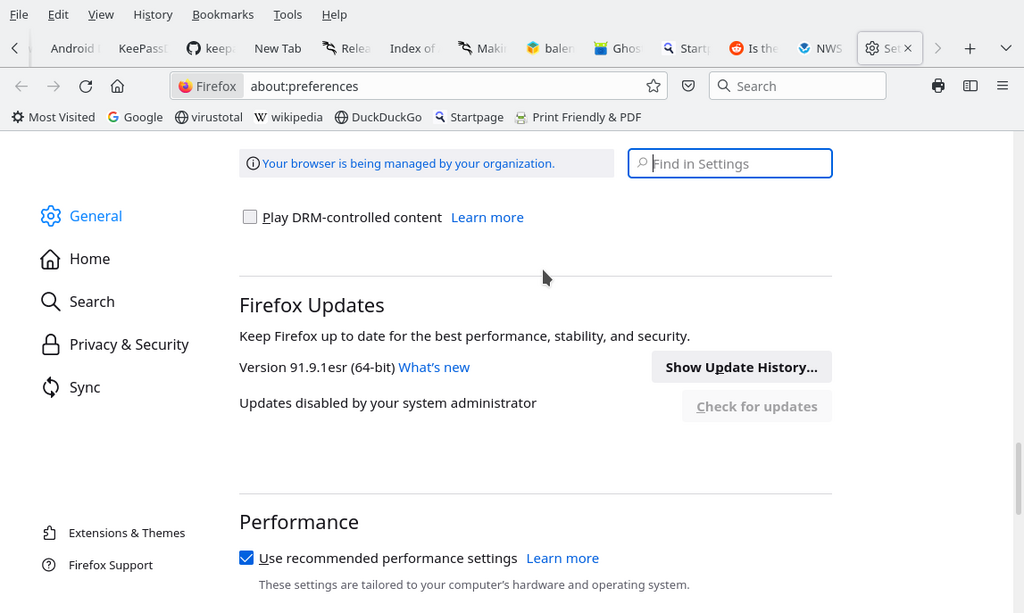
Task: Open Firefox Support link
Action: [x=97, y=565]
